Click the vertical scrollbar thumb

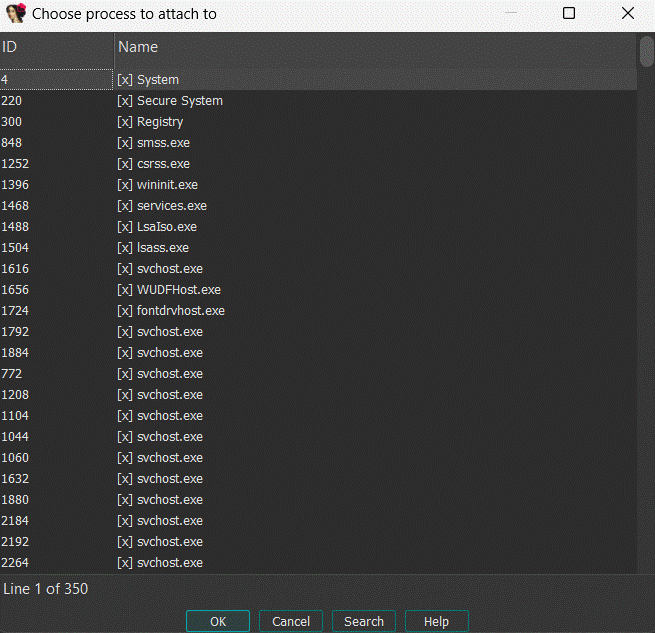[646, 50]
